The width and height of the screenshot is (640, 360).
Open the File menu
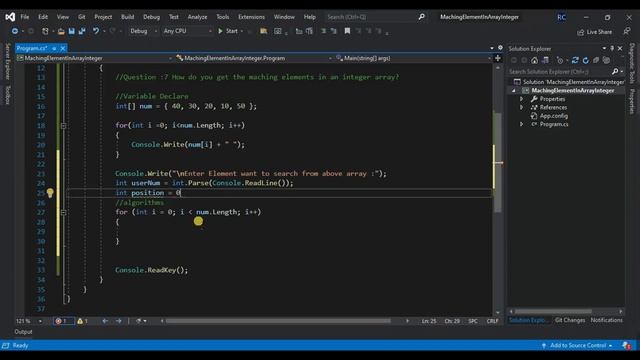(25, 17)
